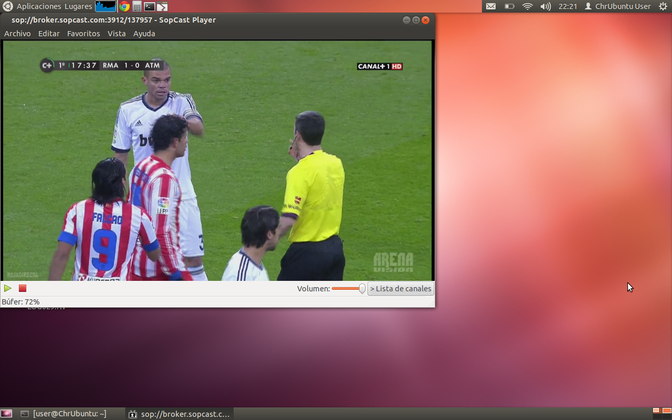672x420 pixels.
Task: Open the sound volume indicator in panel
Action: pyautogui.click(x=546, y=6)
